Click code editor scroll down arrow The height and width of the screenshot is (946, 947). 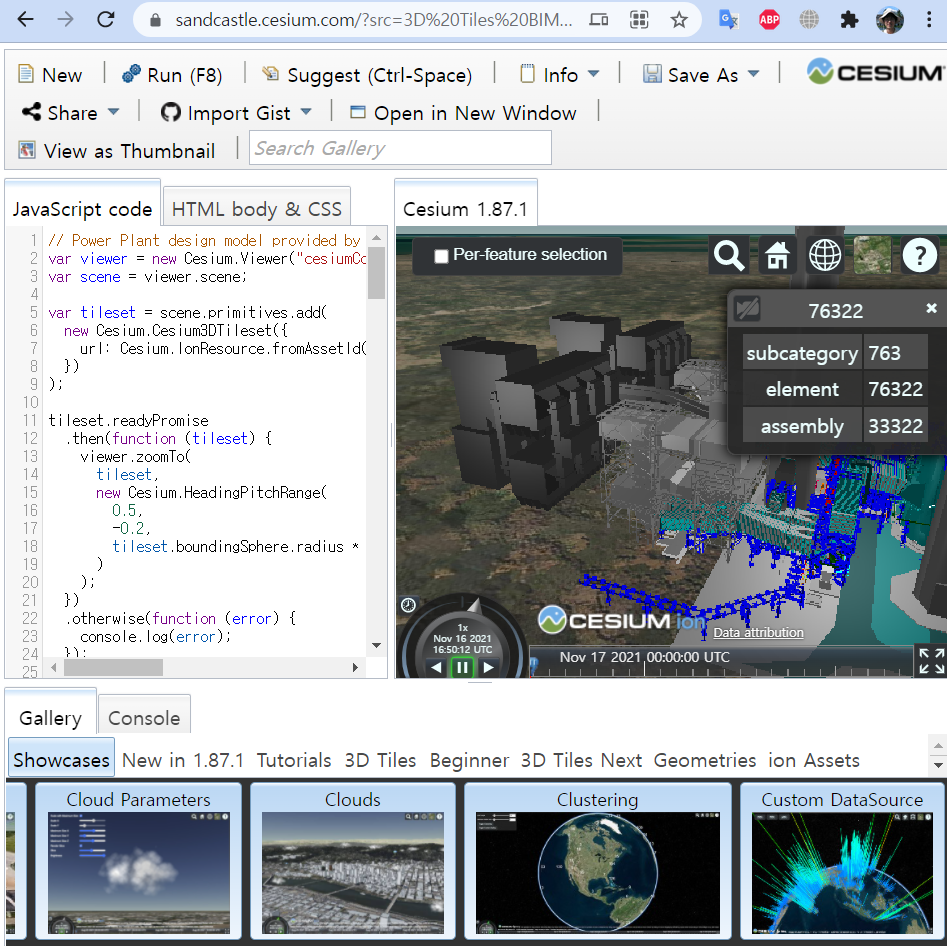[x=377, y=646]
